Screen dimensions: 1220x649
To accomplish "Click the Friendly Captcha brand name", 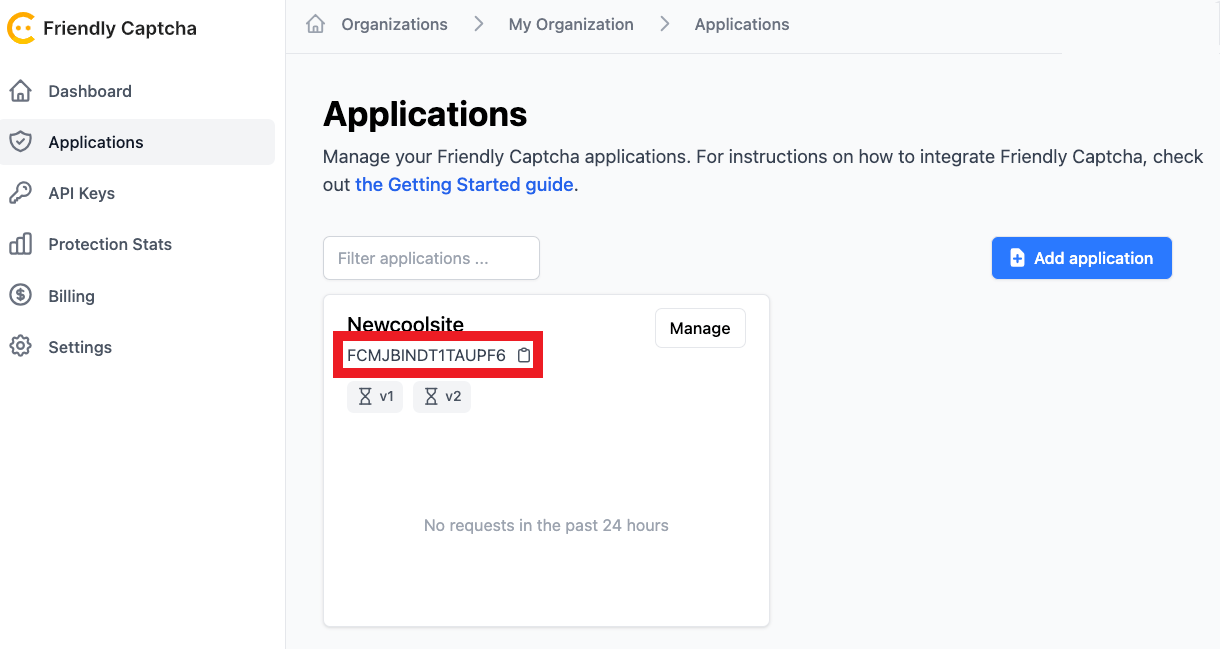I will [x=120, y=29].
